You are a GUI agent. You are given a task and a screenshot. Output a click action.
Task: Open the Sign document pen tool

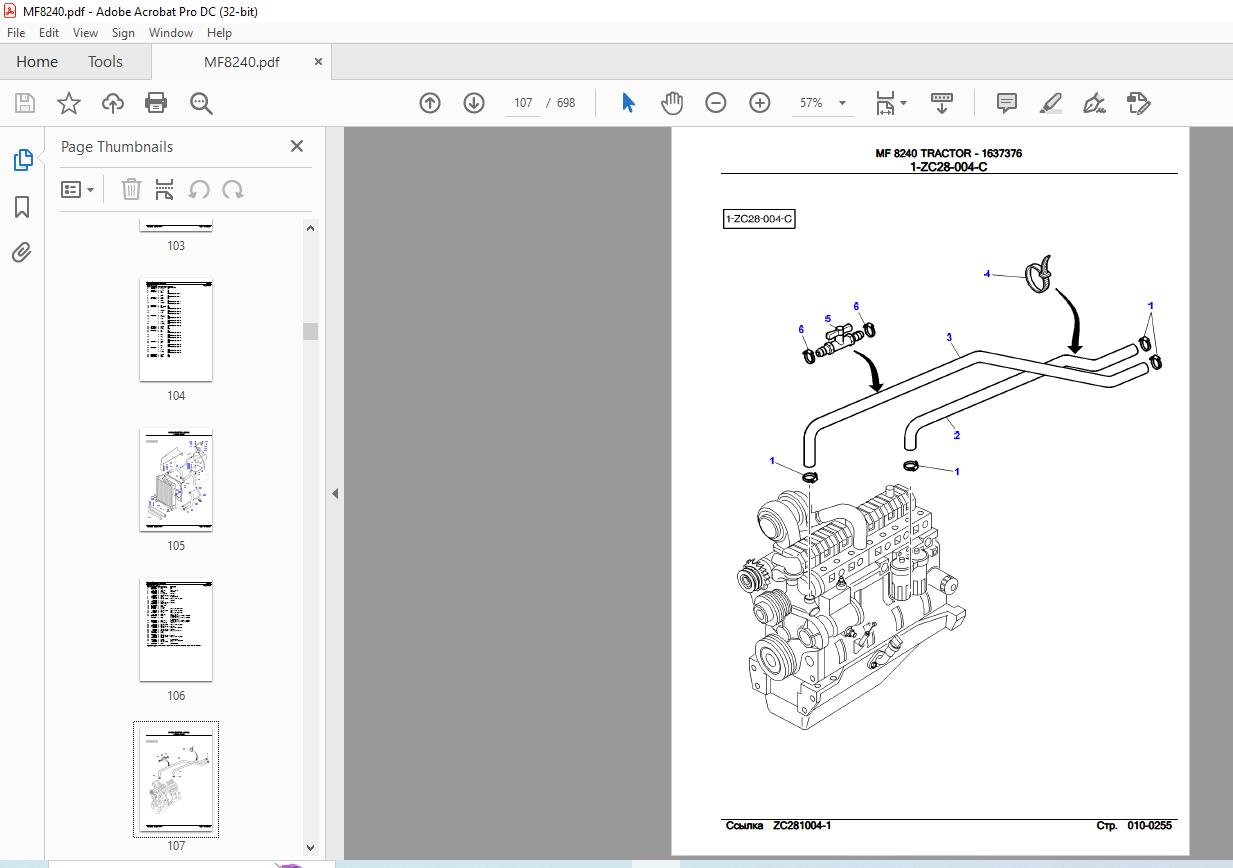[1094, 103]
